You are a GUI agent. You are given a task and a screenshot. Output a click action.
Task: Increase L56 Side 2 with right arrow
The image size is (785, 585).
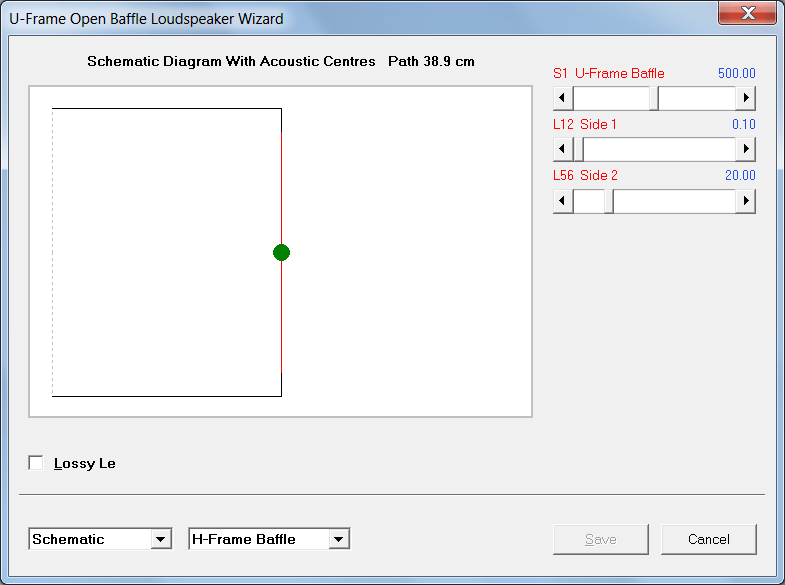click(745, 201)
